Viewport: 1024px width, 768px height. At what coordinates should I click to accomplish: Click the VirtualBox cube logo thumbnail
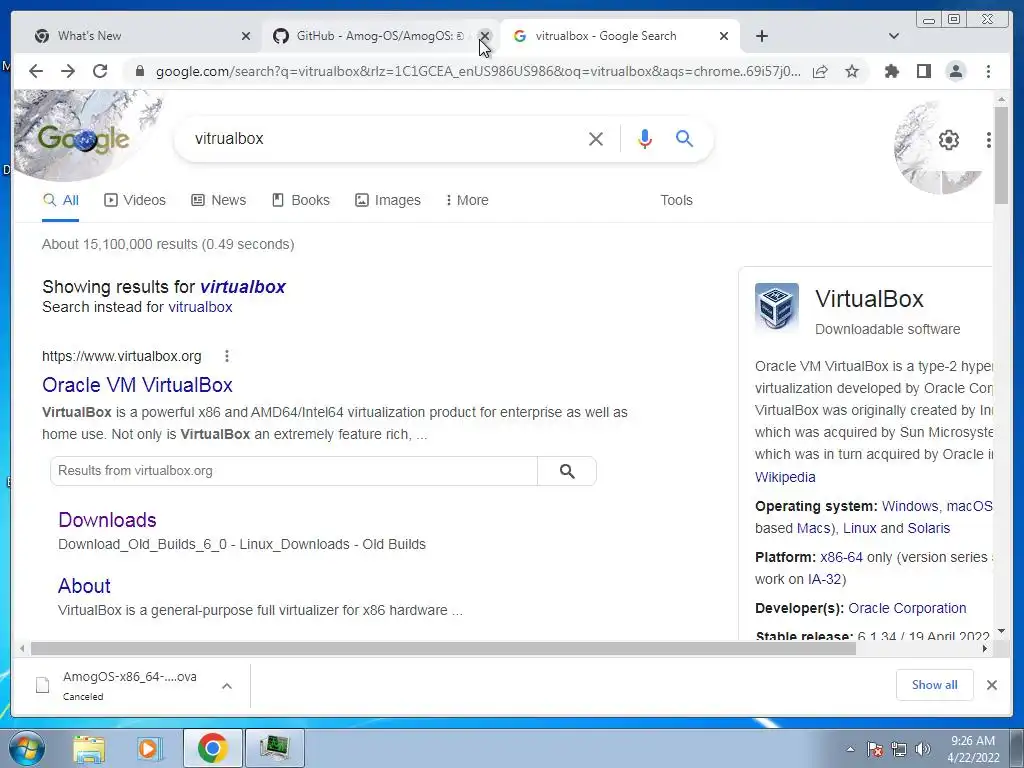tap(776, 306)
